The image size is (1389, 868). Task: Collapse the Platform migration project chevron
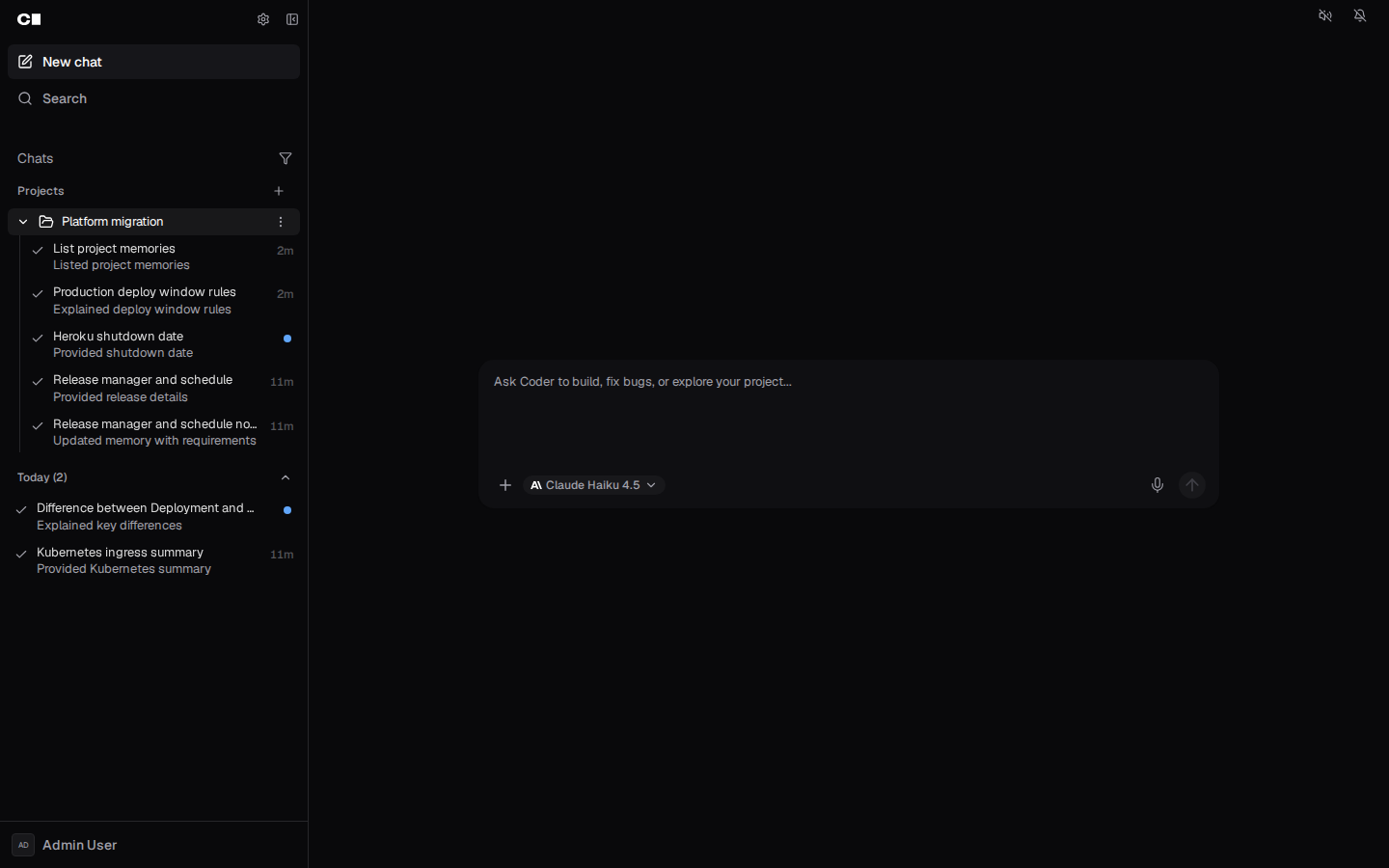pyautogui.click(x=23, y=222)
